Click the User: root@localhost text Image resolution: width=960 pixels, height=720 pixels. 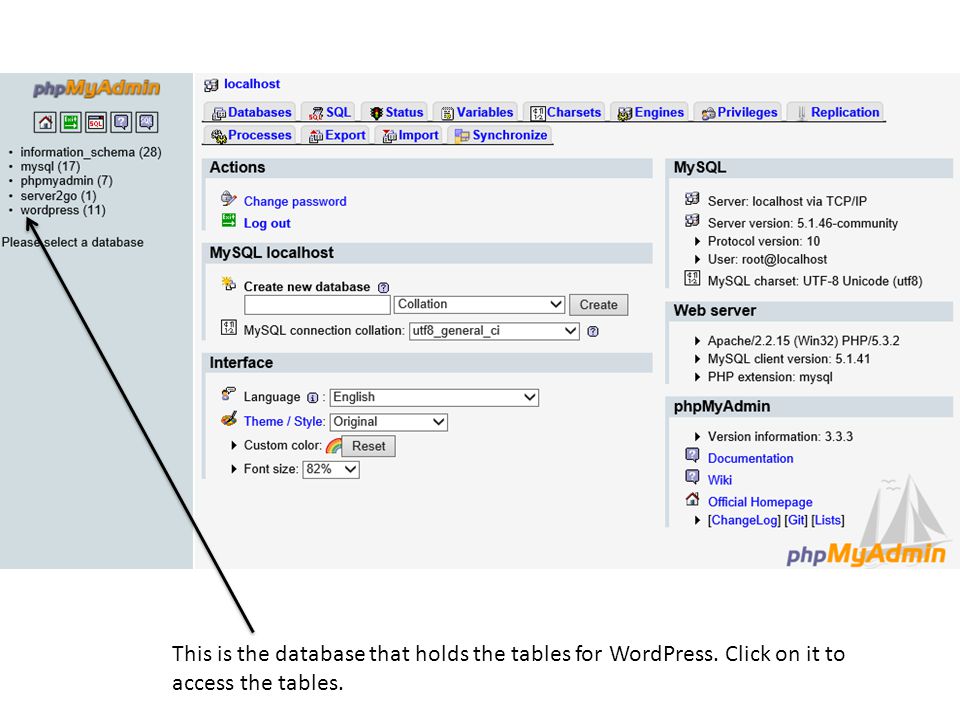click(767, 260)
